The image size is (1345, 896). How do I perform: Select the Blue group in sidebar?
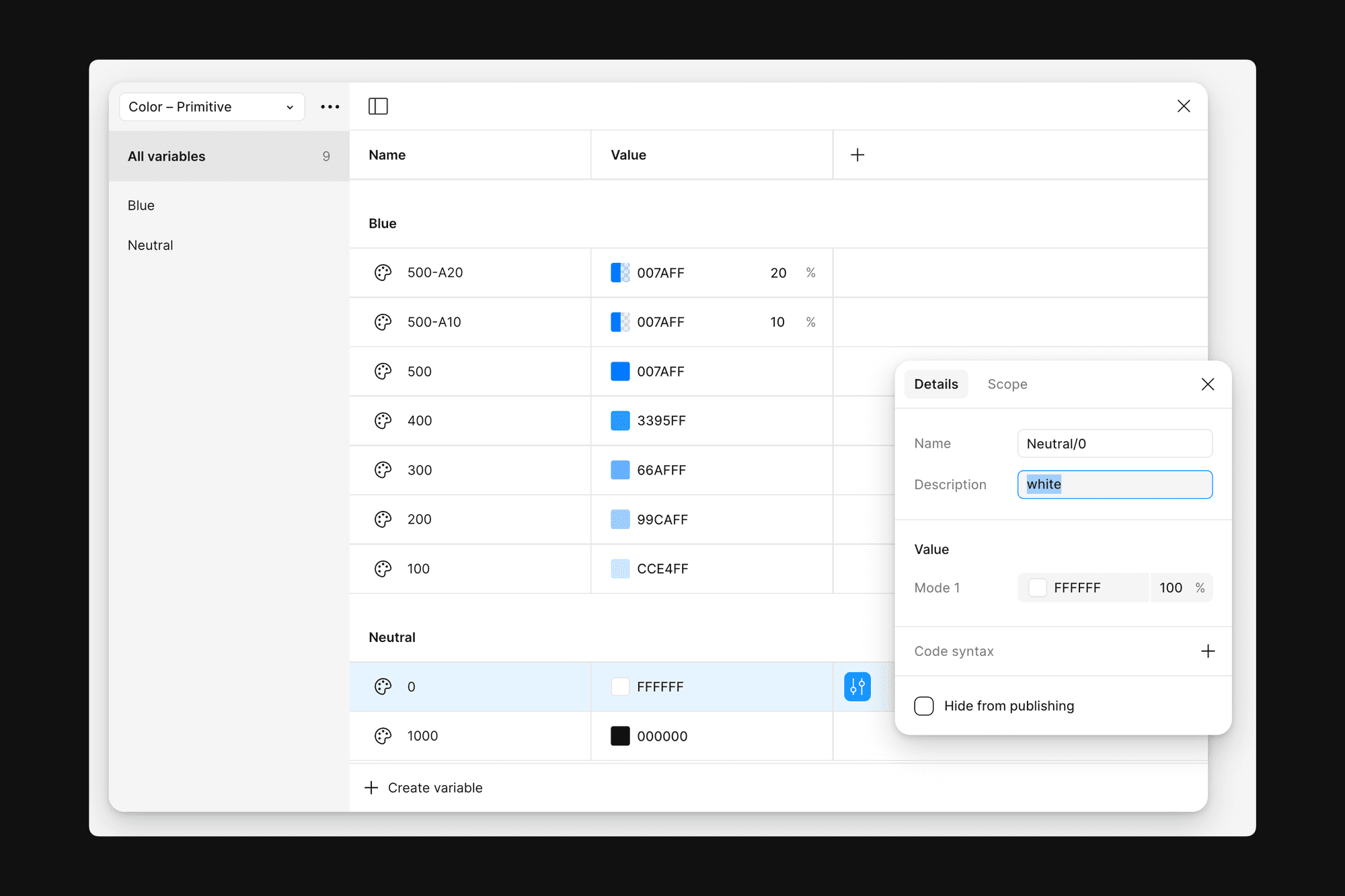click(x=141, y=206)
